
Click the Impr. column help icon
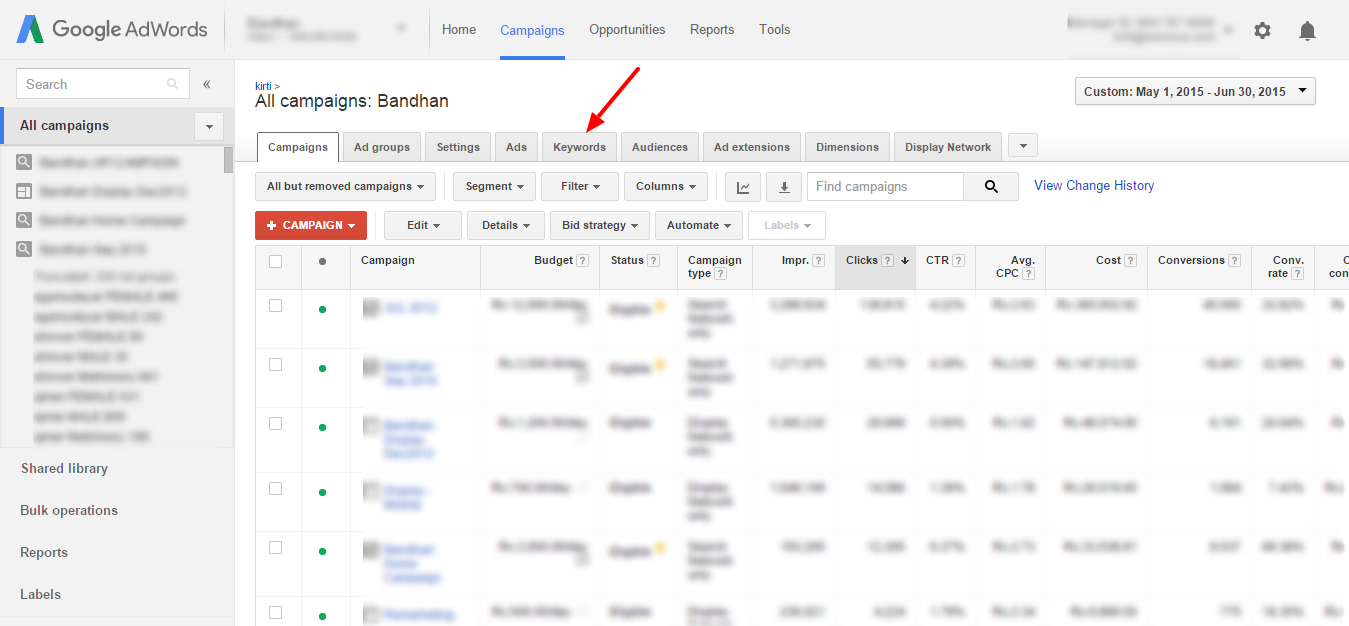tap(818, 261)
